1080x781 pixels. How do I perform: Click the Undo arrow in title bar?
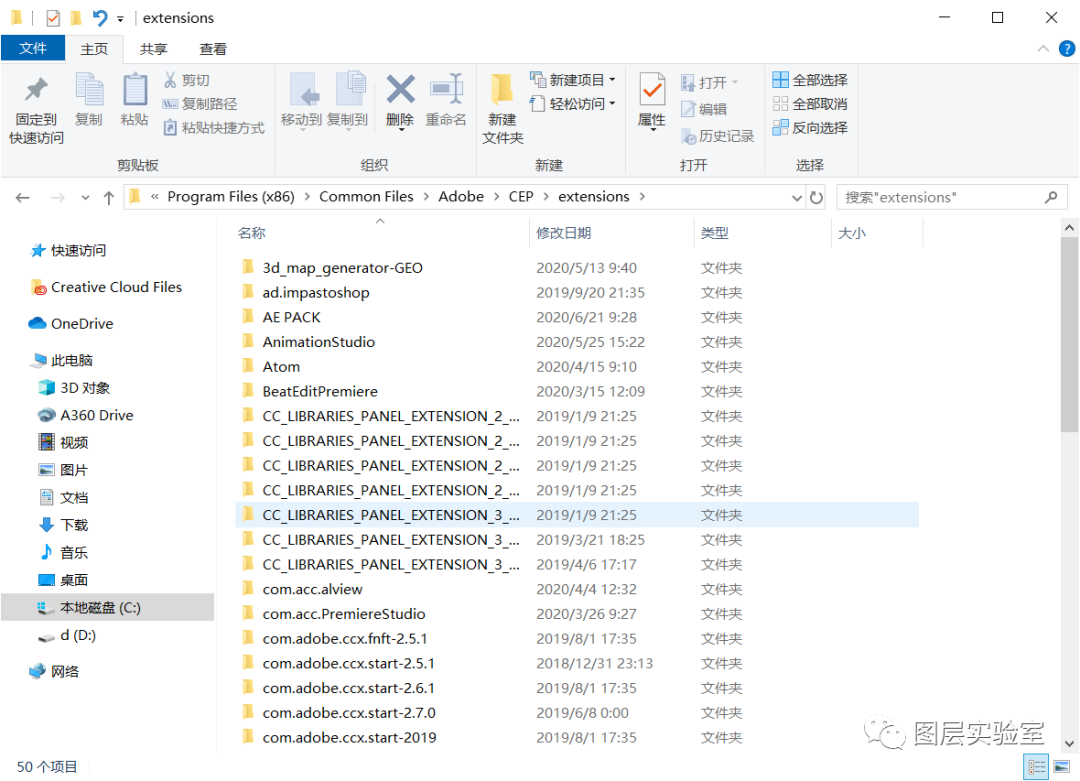point(100,18)
